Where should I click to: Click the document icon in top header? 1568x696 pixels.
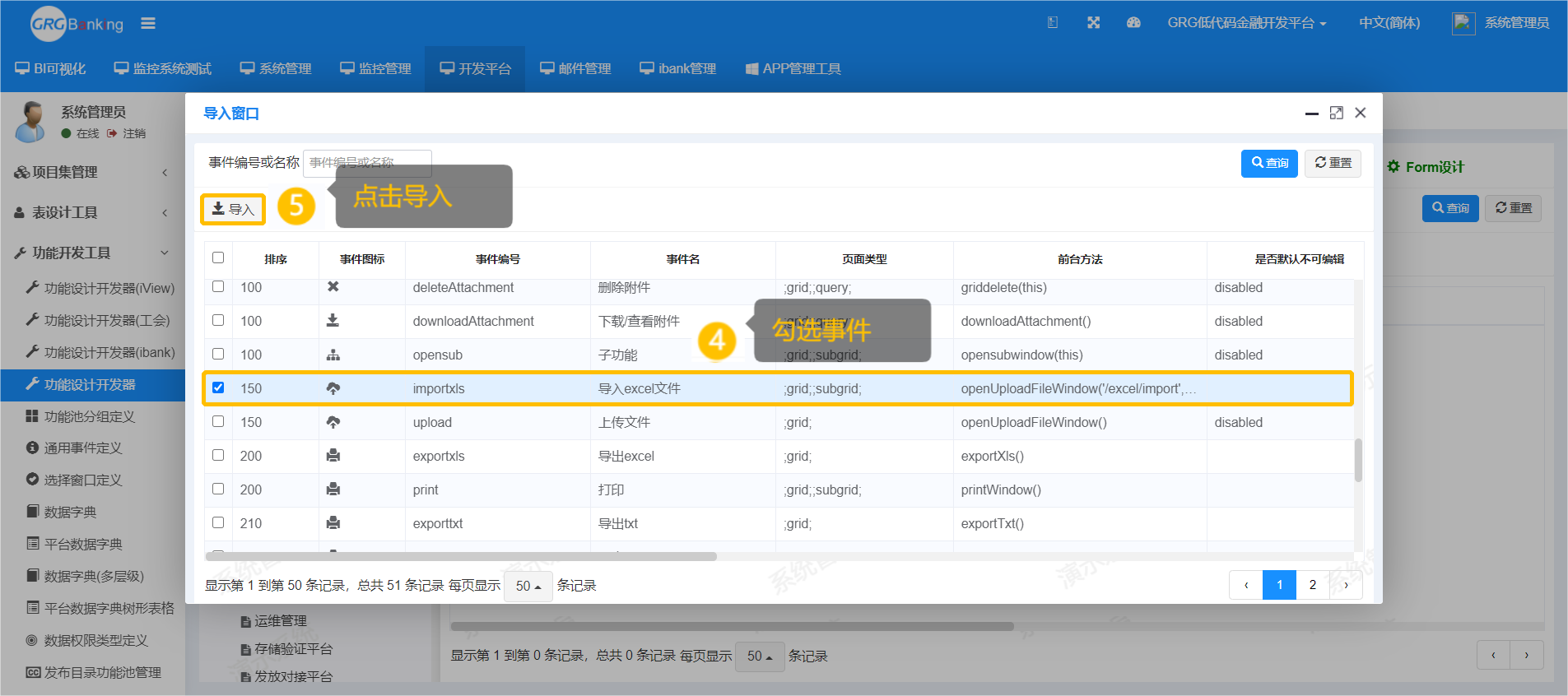pos(1053,23)
